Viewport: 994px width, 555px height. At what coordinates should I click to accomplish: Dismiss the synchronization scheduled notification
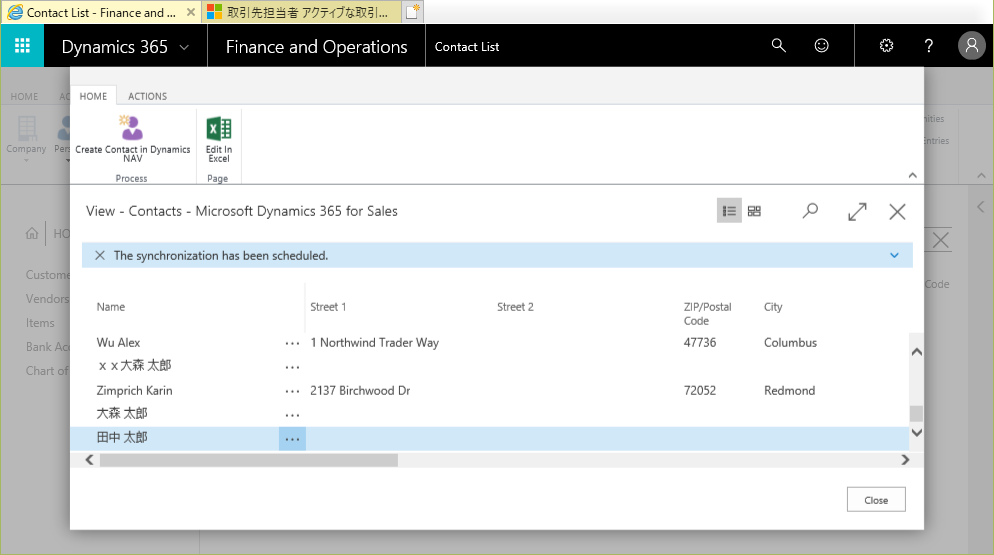click(100, 256)
